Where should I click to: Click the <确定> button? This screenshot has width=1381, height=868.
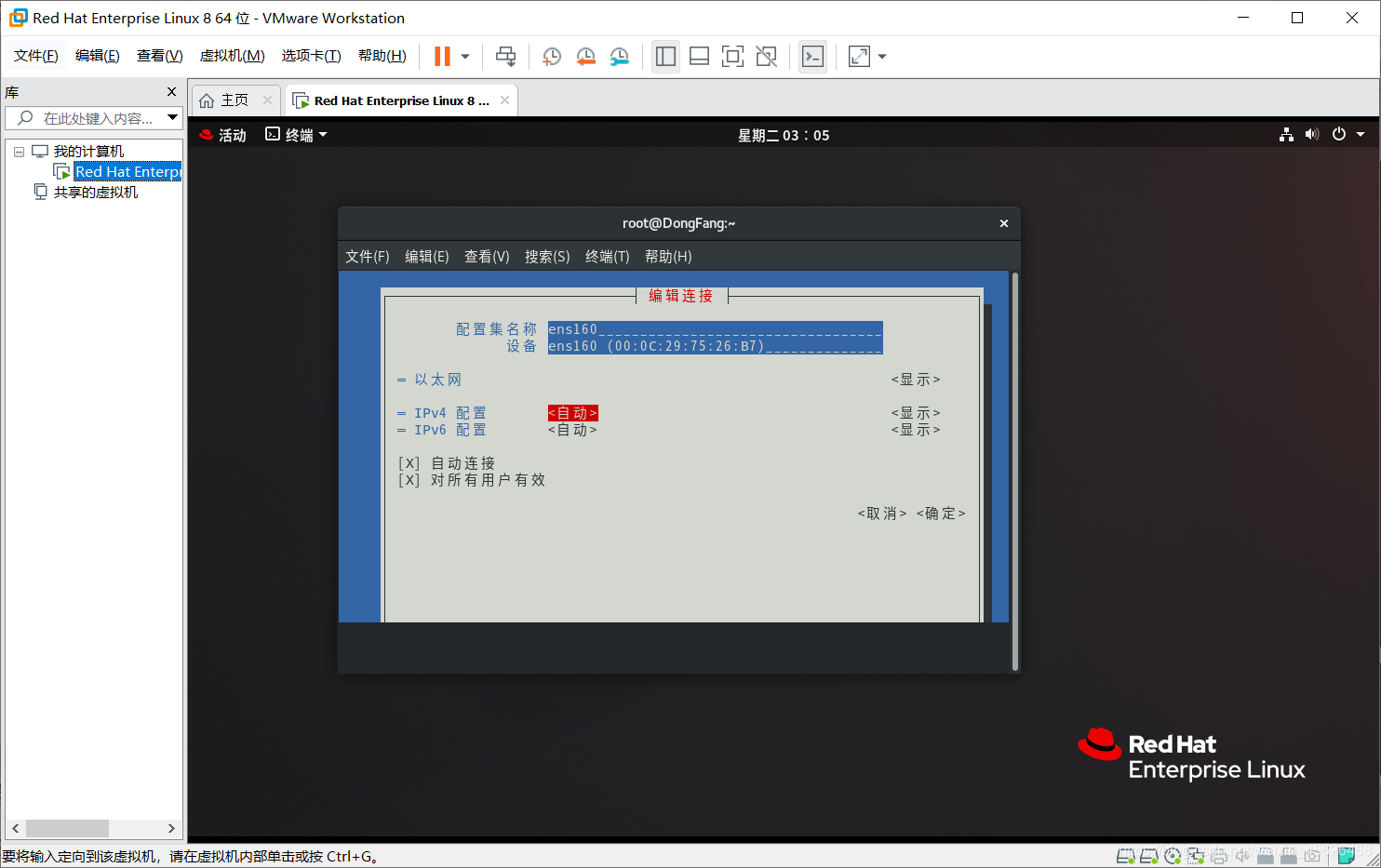(x=941, y=514)
